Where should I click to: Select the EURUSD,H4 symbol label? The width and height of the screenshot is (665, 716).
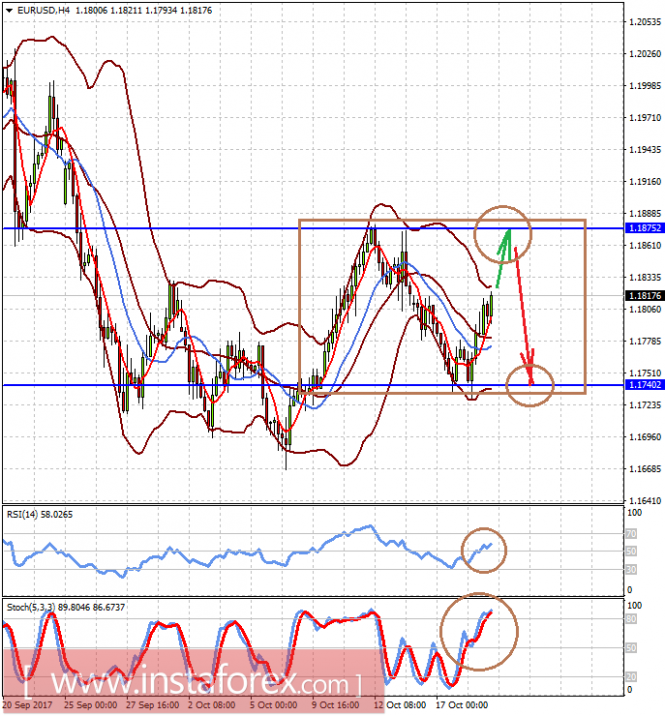43,10
